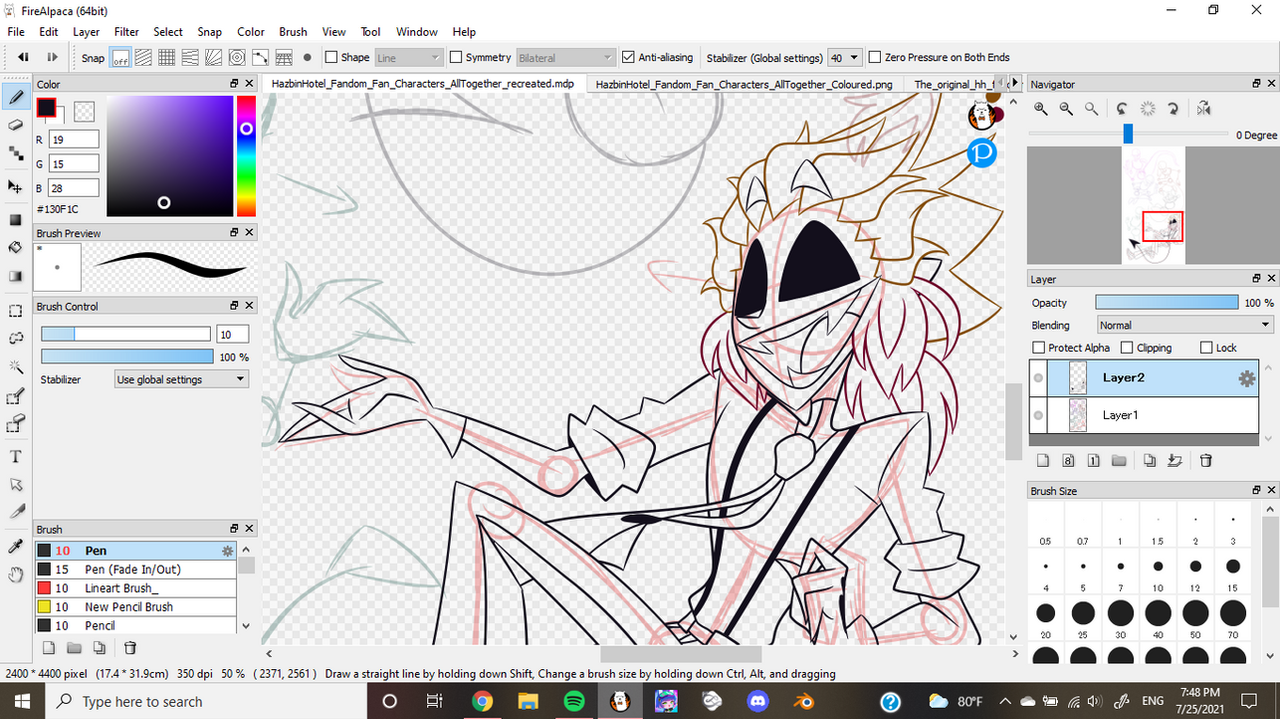The height and width of the screenshot is (719, 1280).
Task: Enable the Clipping checkbox
Action: point(1127,348)
